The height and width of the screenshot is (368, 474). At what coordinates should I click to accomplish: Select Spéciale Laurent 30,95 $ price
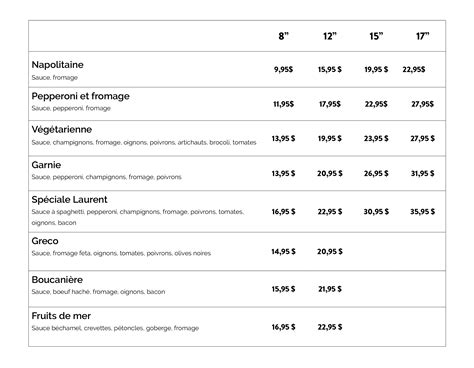376,212
